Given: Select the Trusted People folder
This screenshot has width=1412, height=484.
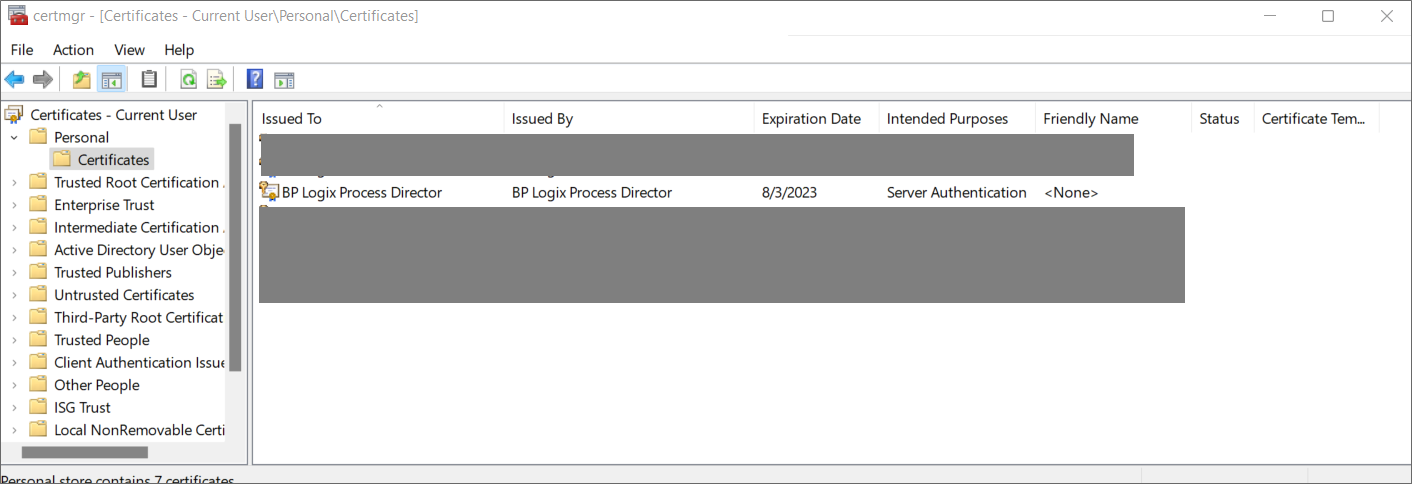Looking at the screenshot, I should tap(101, 340).
